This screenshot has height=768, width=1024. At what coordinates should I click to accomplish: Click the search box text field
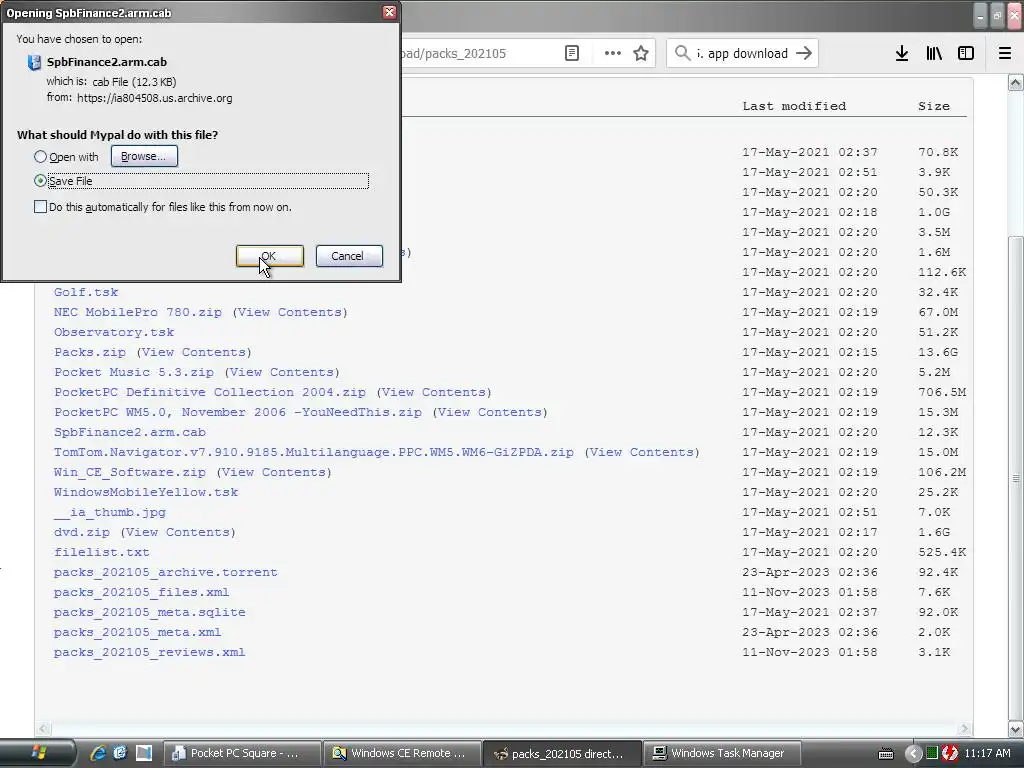[x=743, y=54]
